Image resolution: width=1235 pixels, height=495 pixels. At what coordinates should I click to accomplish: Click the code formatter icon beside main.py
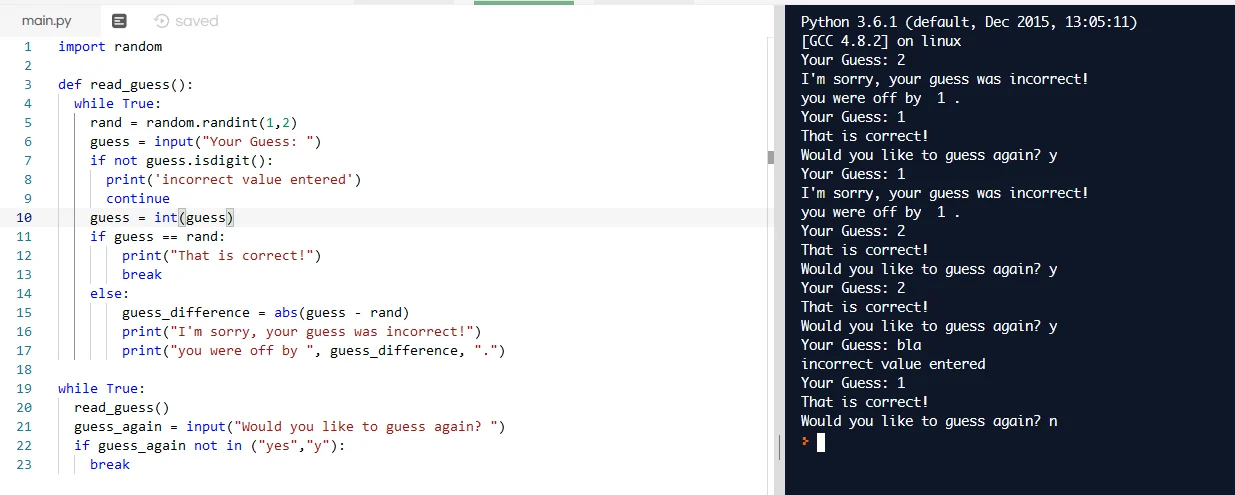coord(119,20)
